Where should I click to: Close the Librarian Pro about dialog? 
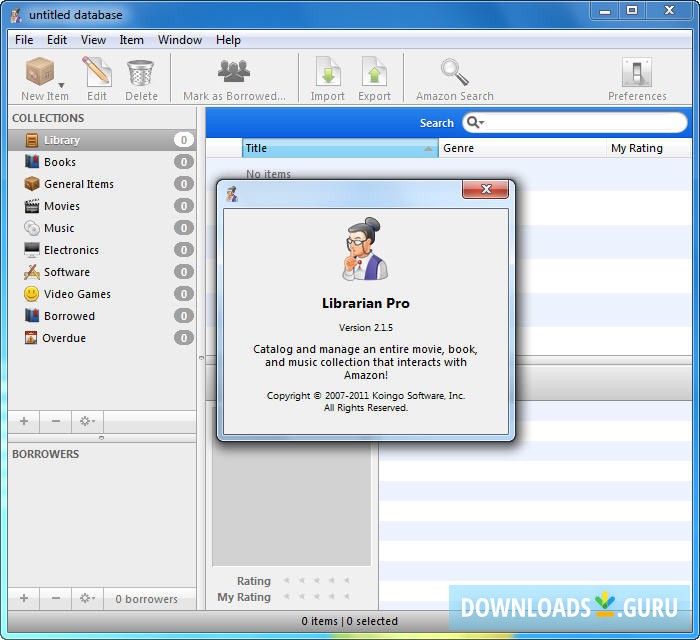pos(486,189)
